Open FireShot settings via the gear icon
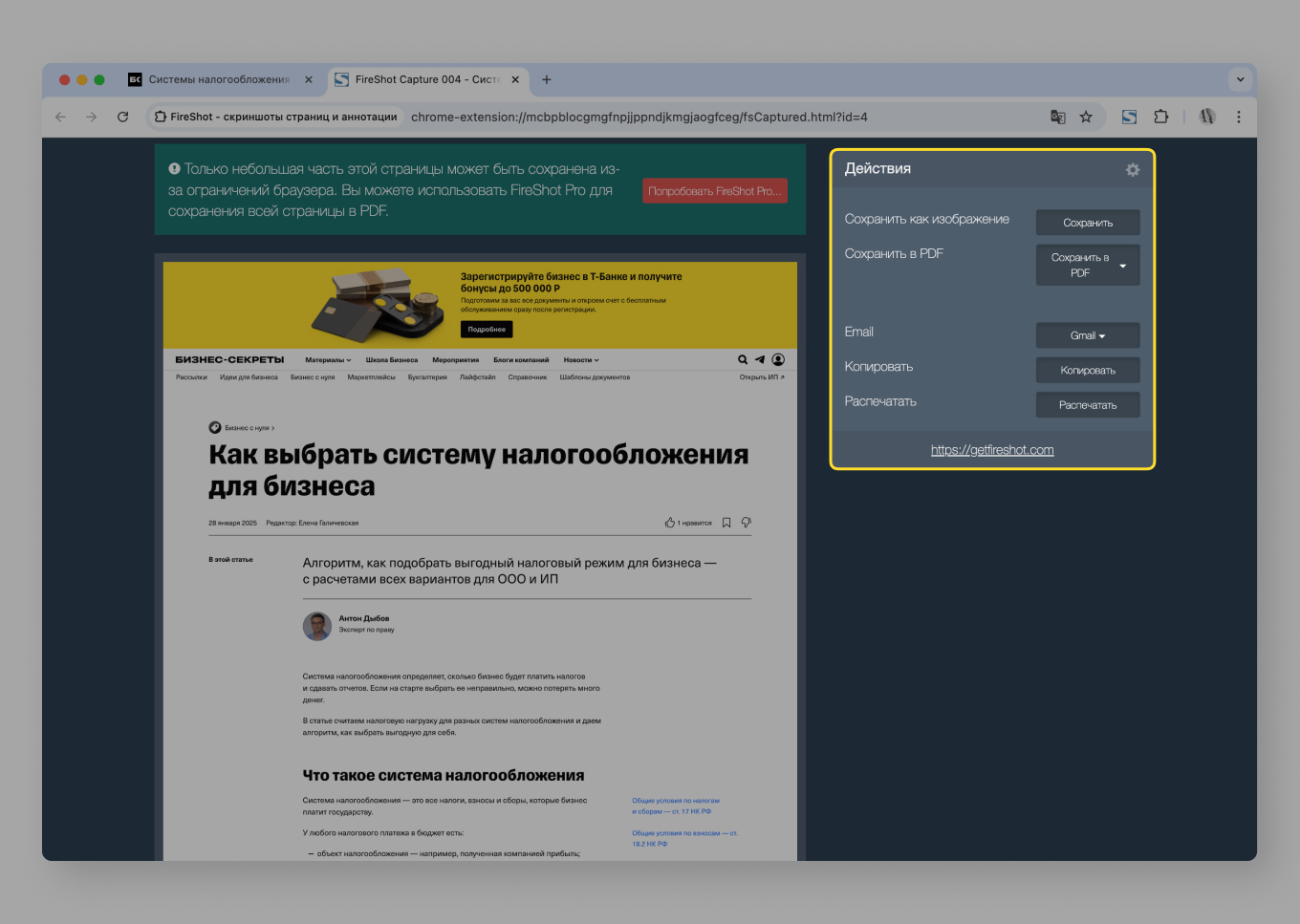The height and width of the screenshot is (924, 1300). [x=1132, y=169]
